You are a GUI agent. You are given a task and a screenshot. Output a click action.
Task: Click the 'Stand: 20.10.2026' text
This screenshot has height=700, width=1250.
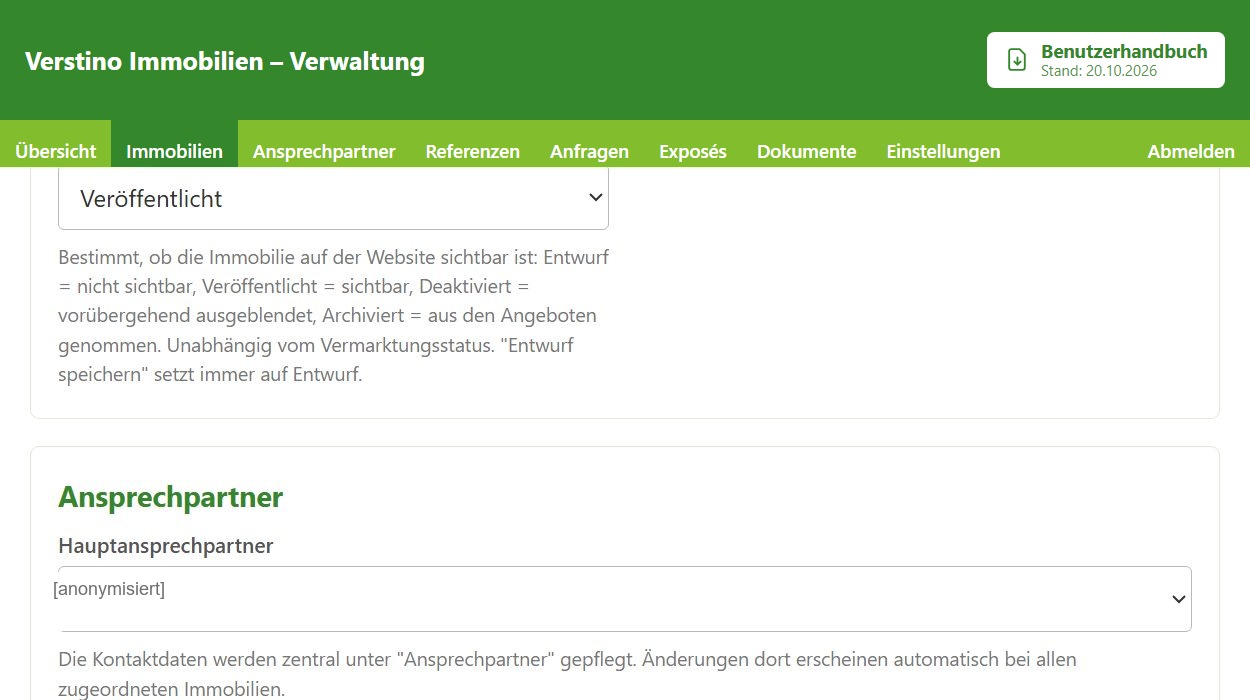(x=1099, y=71)
